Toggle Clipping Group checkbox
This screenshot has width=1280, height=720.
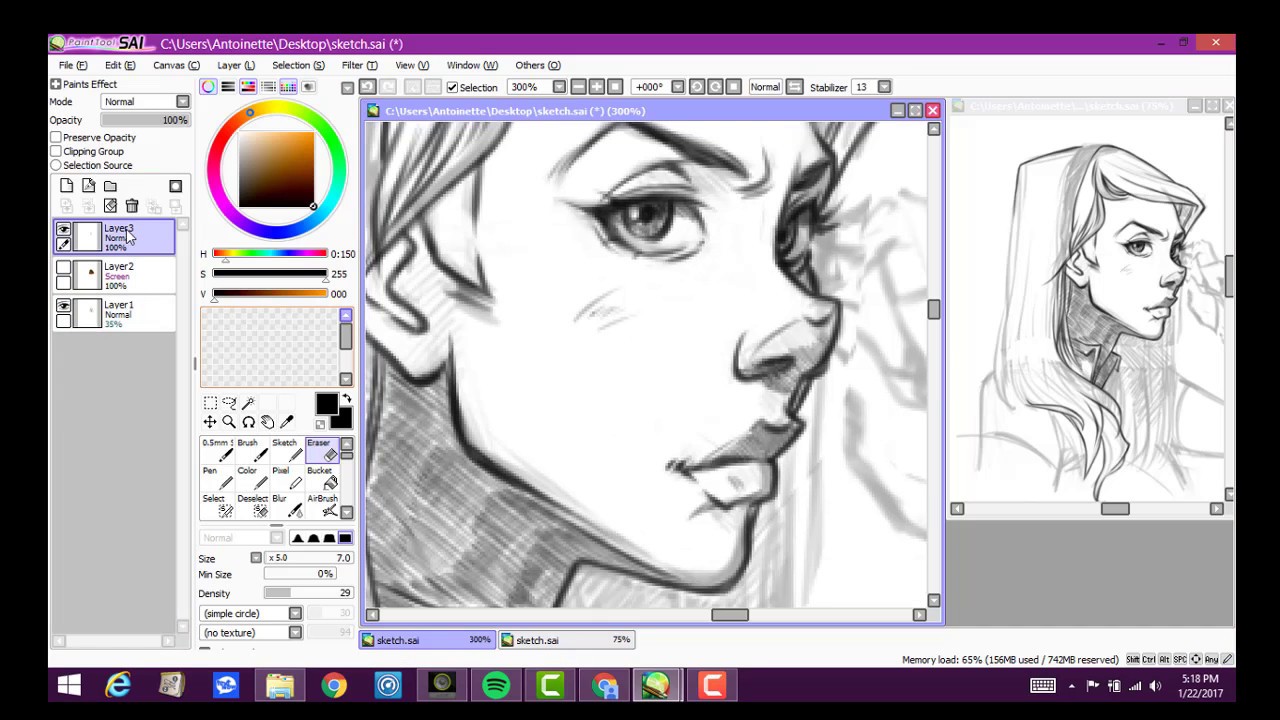(x=56, y=151)
